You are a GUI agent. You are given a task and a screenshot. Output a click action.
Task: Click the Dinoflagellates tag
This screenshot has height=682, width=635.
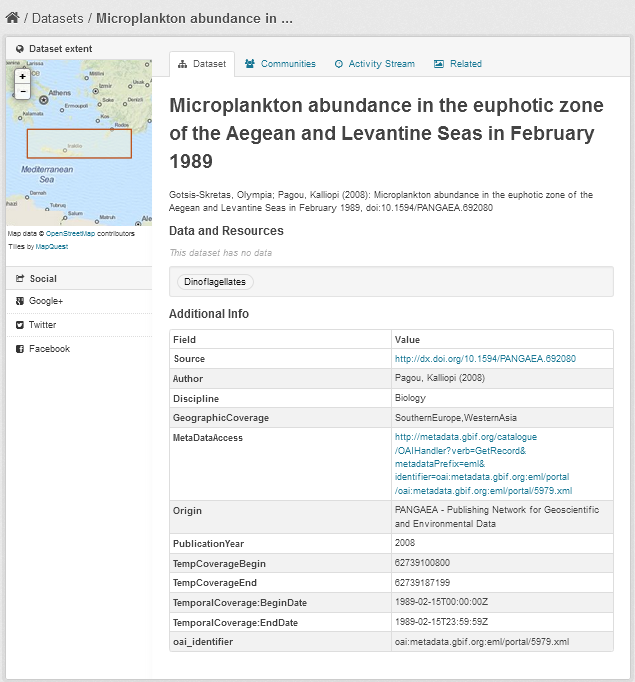click(x=216, y=283)
